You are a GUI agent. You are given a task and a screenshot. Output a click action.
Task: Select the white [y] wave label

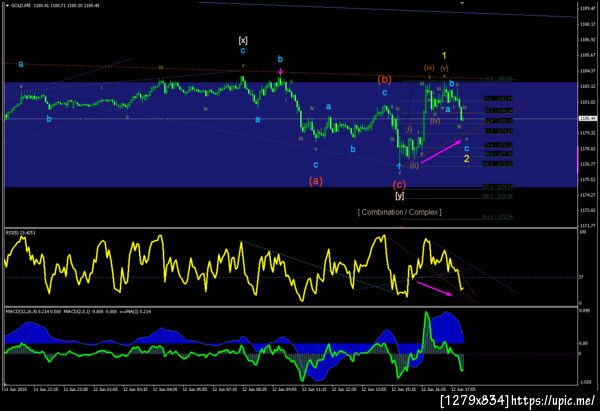coord(399,196)
